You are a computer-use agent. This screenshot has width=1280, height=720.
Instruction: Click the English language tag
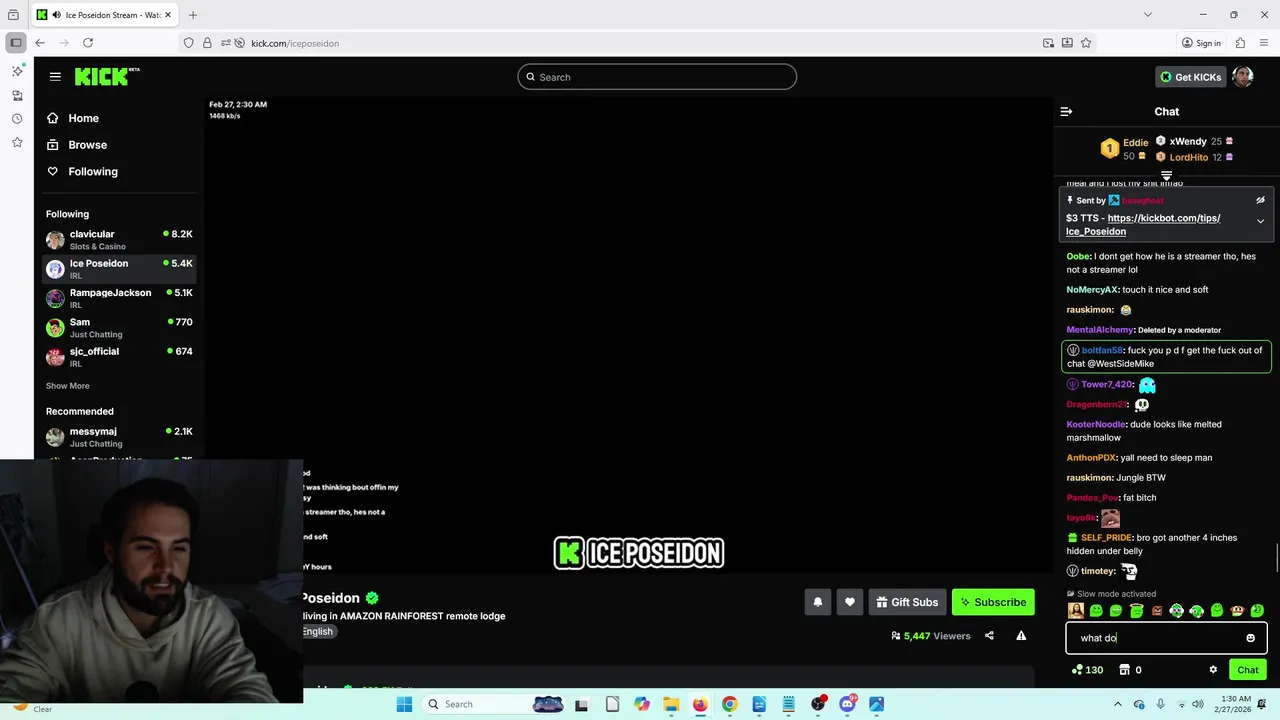click(x=316, y=632)
